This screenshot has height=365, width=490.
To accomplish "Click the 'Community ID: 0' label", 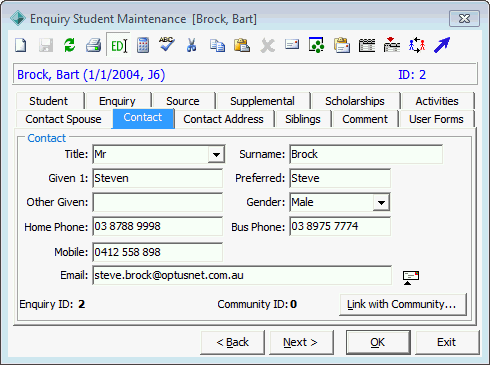I will pos(257,304).
